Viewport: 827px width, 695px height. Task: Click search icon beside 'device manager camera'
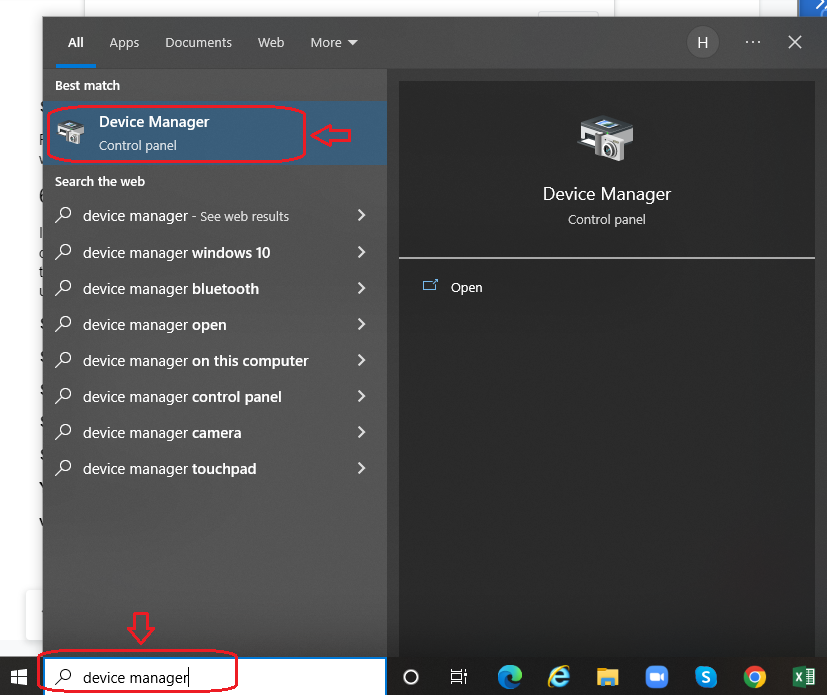pos(63,432)
